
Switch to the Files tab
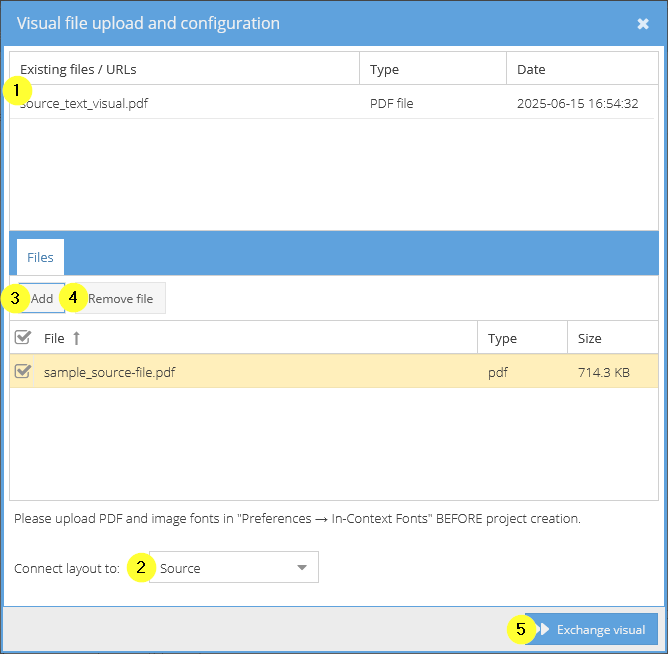pyautogui.click(x=40, y=257)
